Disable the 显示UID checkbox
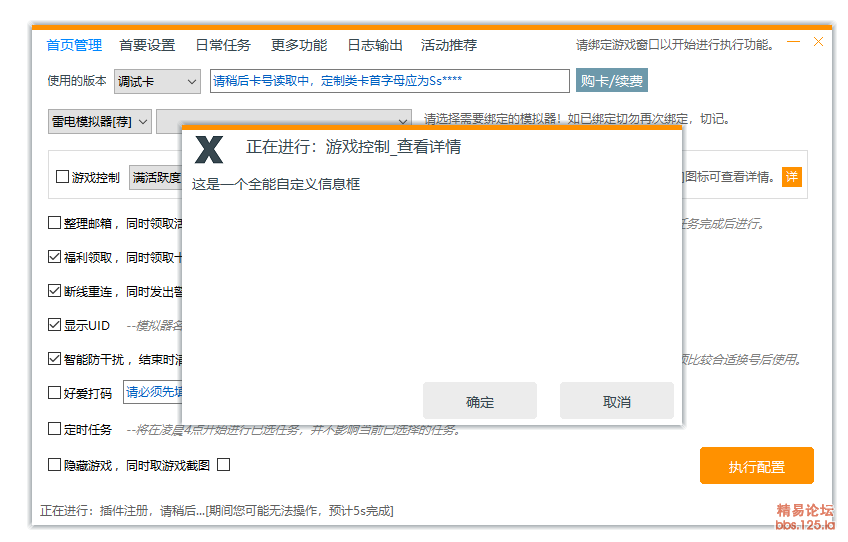The image size is (848, 542). [x=55, y=325]
